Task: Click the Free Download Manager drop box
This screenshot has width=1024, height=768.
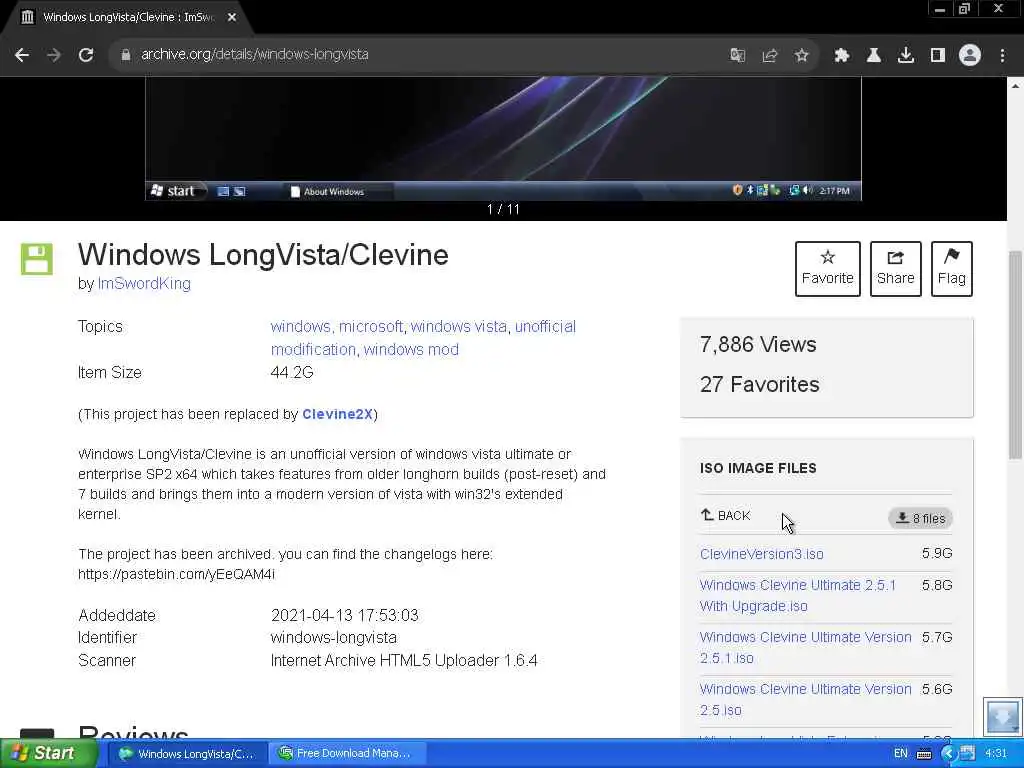Action: click(1002, 717)
